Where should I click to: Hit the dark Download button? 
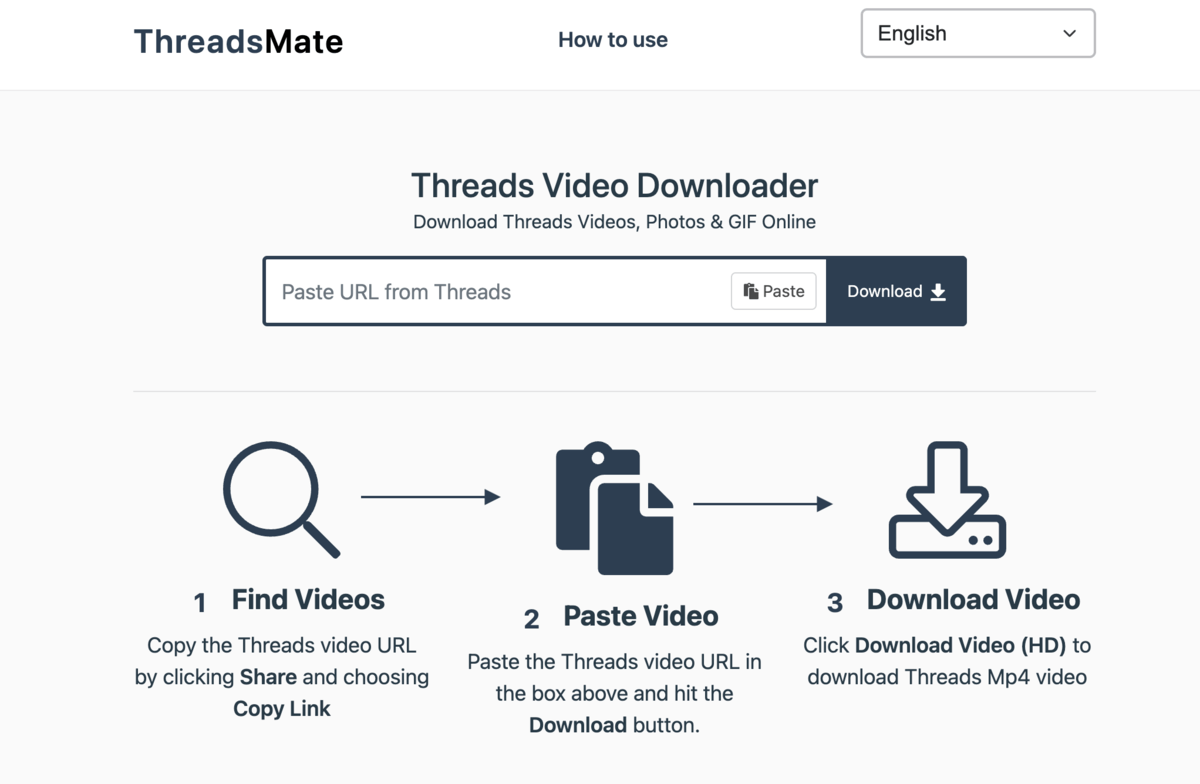tap(896, 292)
